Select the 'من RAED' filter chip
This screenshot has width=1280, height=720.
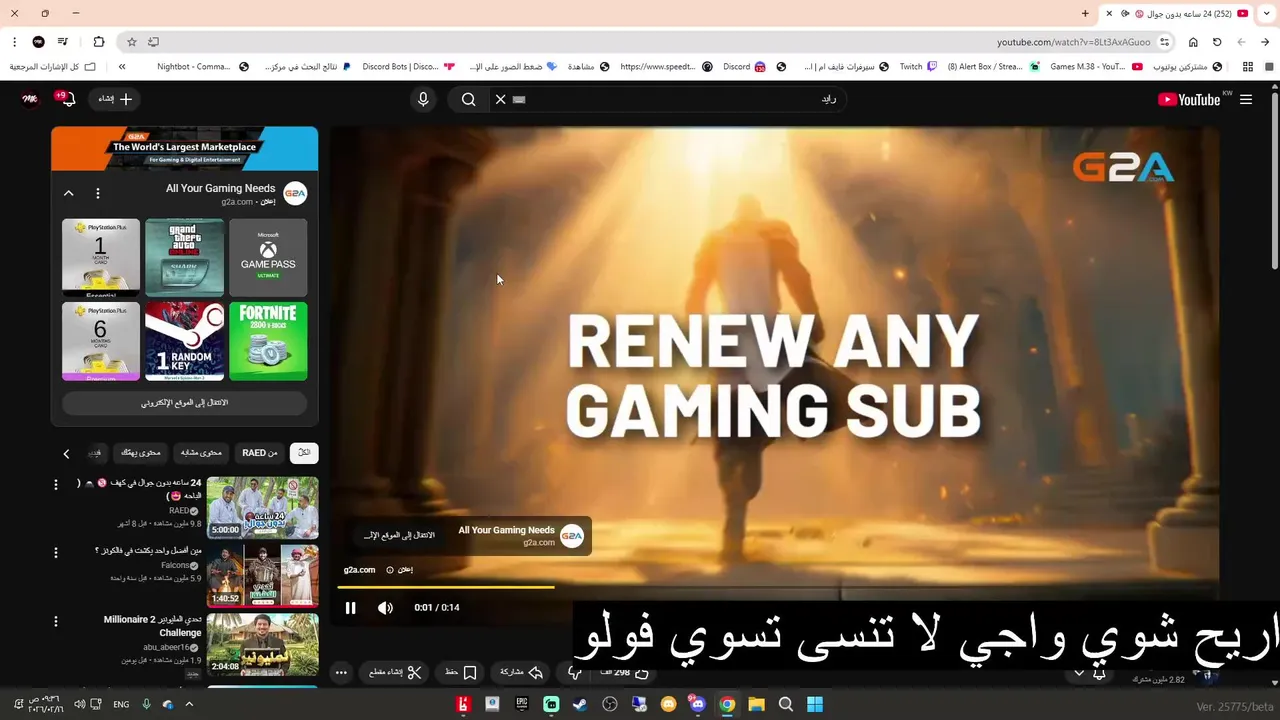coord(260,453)
